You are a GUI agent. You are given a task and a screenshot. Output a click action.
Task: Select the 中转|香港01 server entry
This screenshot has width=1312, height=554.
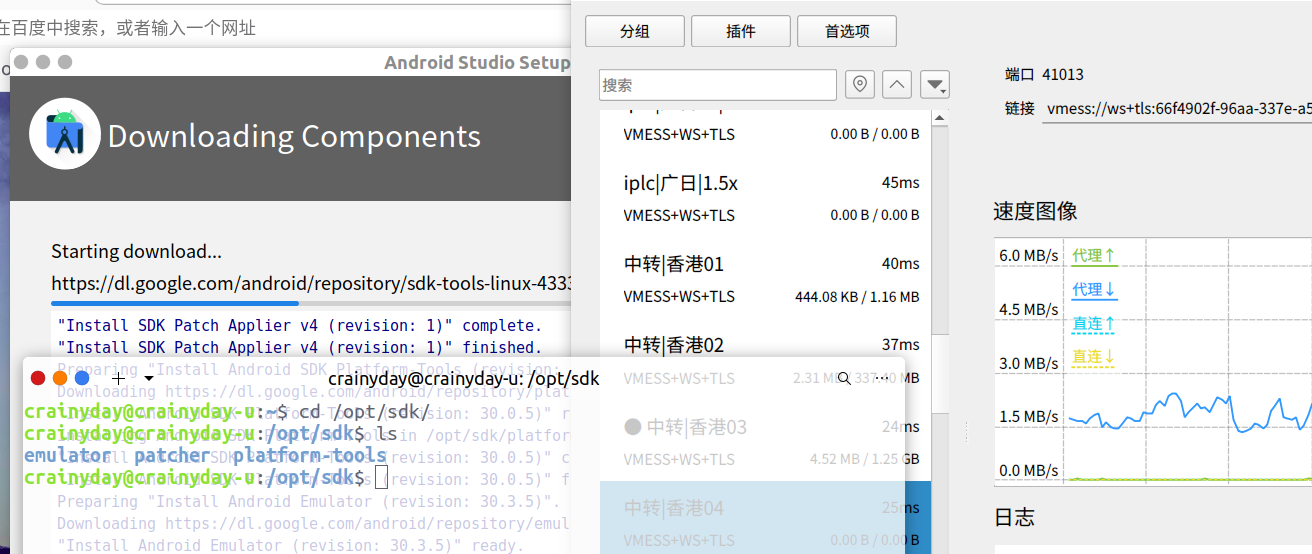(765, 279)
